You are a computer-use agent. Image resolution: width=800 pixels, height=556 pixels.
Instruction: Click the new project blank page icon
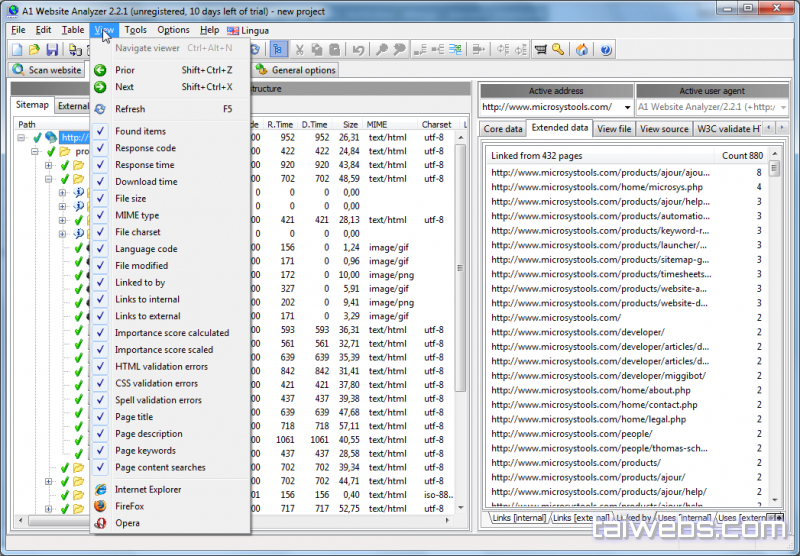pos(17,50)
